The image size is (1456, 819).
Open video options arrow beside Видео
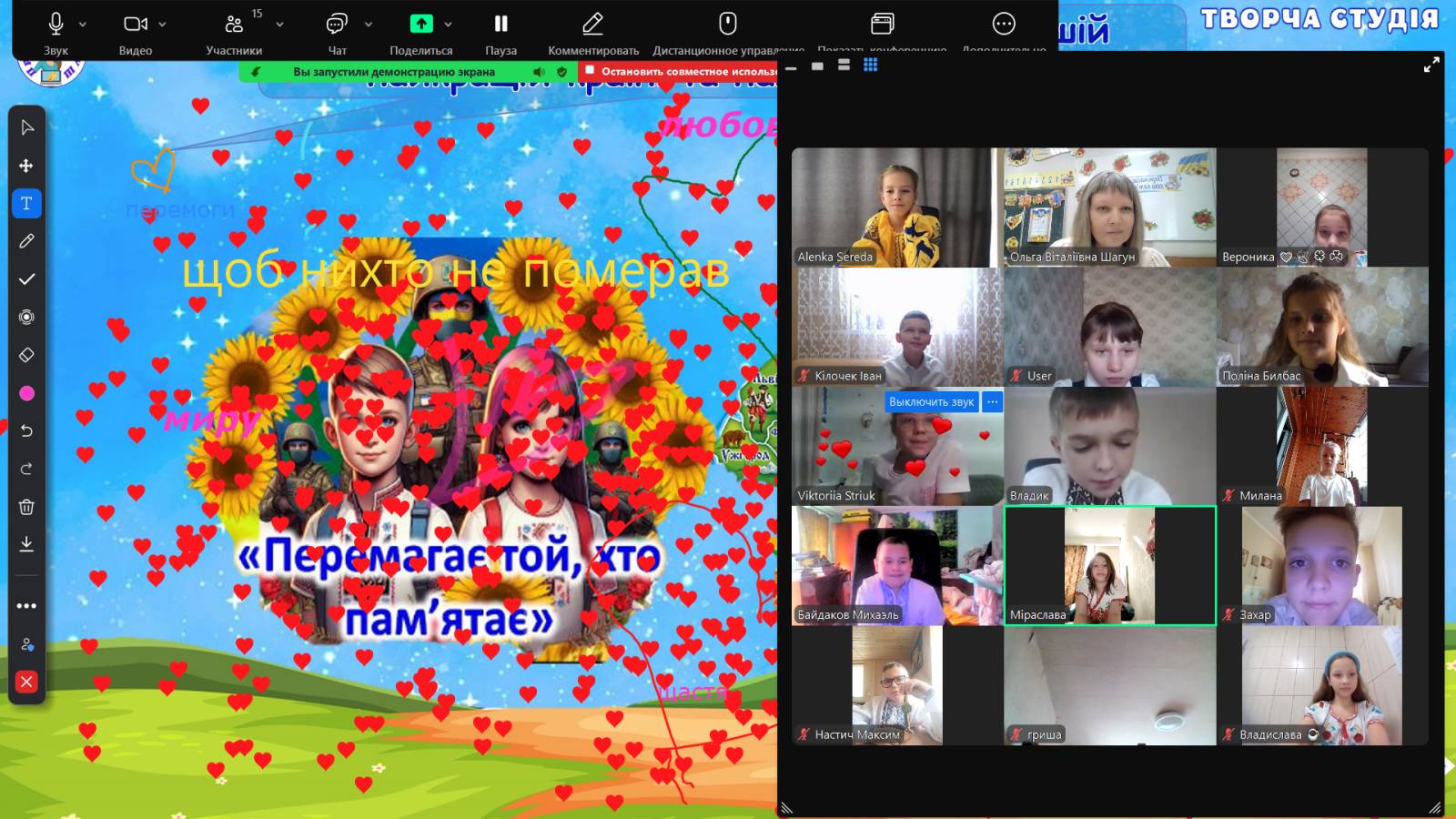pyautogui.click(x=163, y=25)
